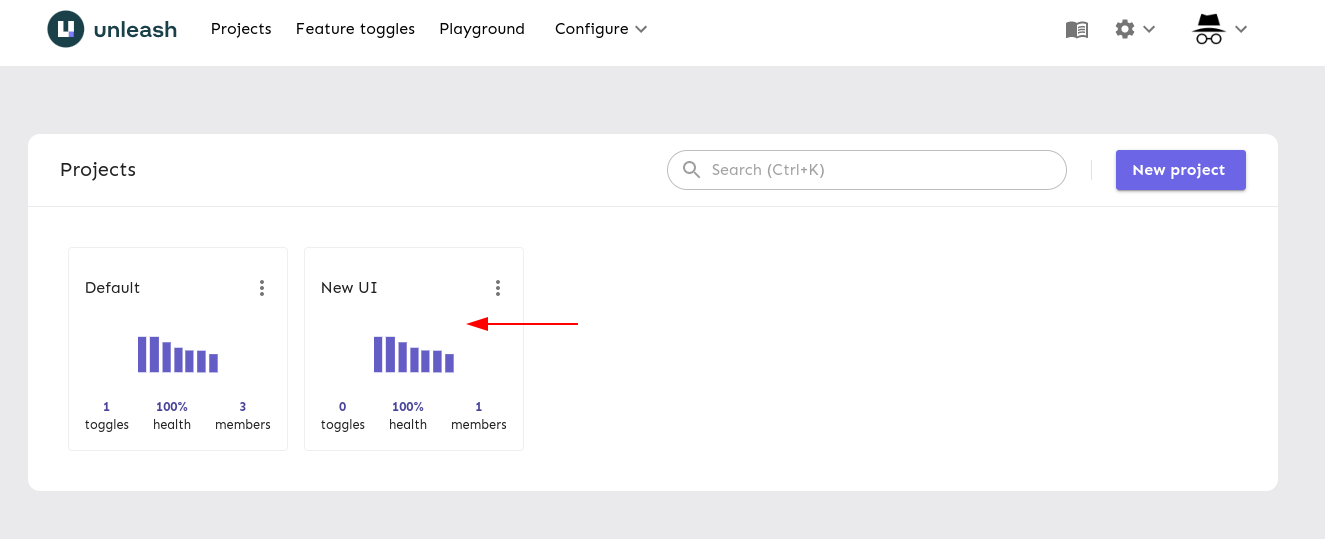Select the New UI project title
The width and height of the screenshot is (1325, 539).
349,288
